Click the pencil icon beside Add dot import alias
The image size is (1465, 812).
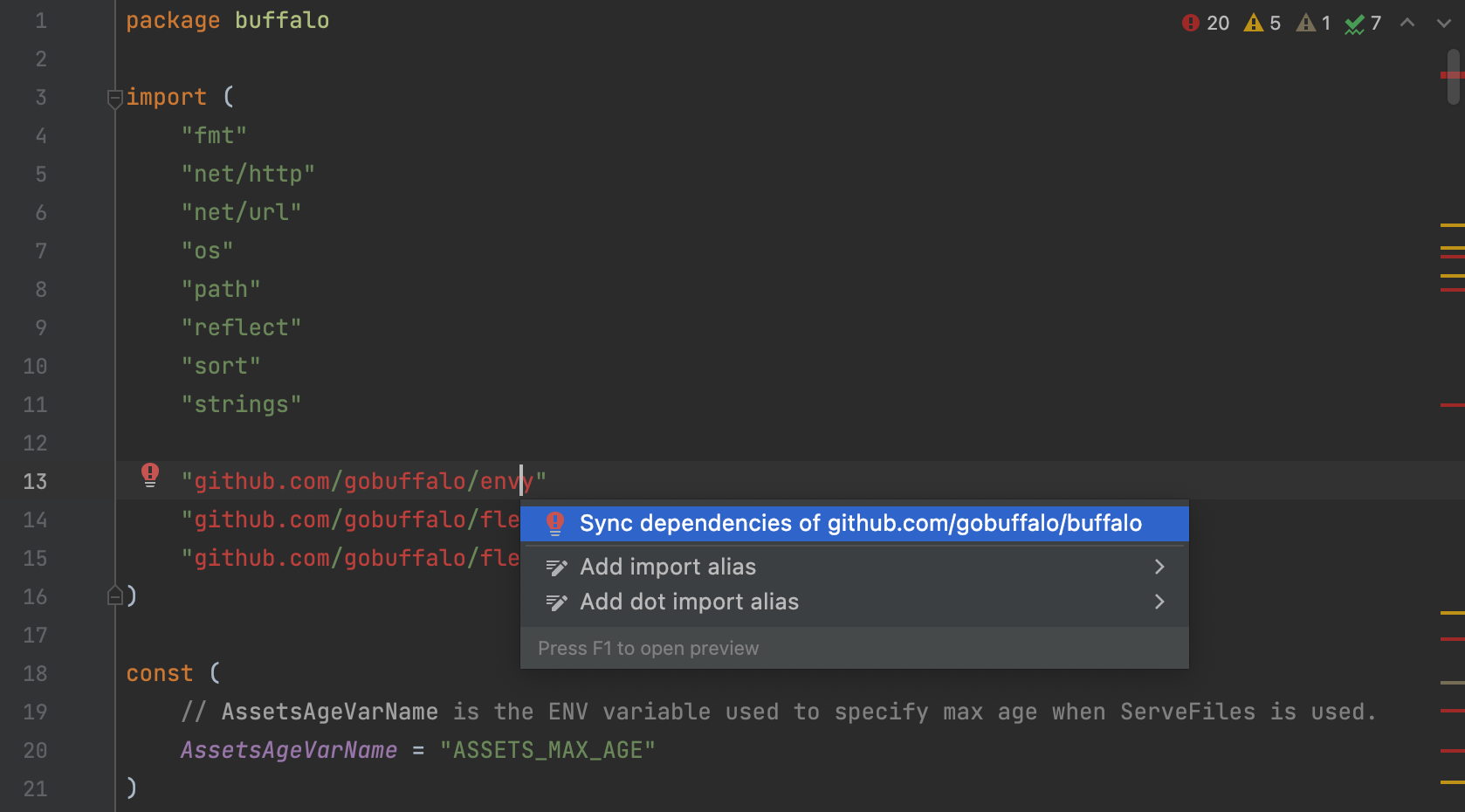556,602
